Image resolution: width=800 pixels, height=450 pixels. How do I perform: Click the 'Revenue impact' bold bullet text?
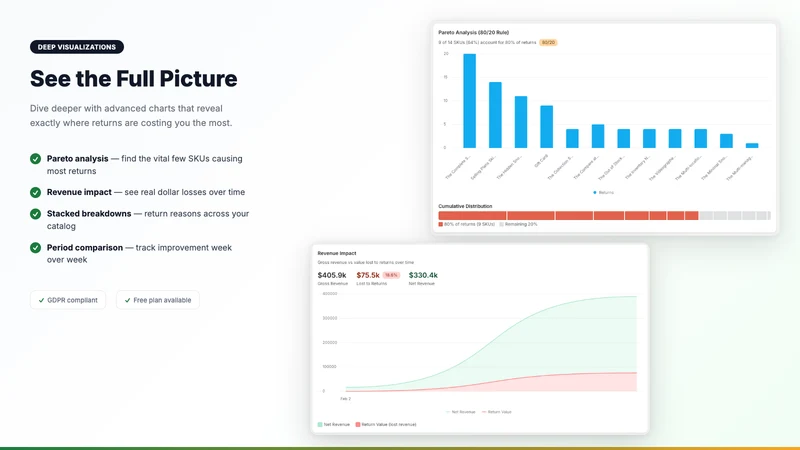[x=79, y=192]
